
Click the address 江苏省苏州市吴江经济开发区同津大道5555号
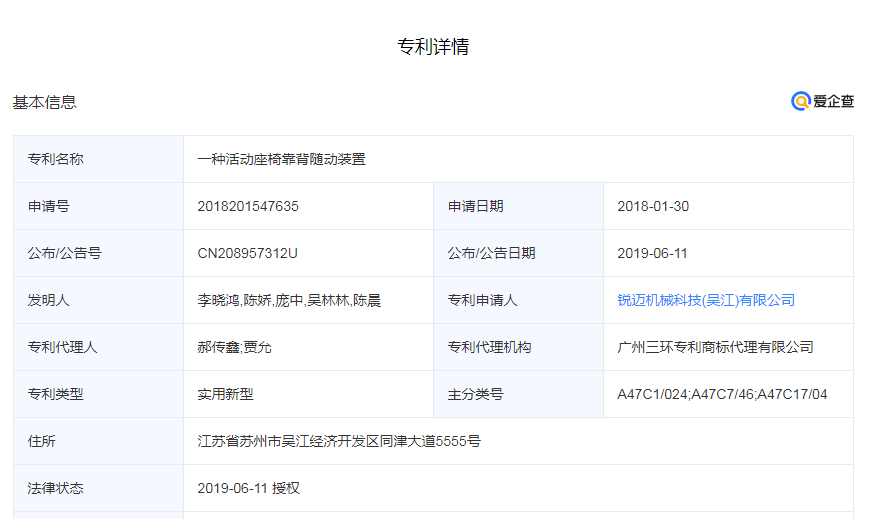[x=339, y=441]
